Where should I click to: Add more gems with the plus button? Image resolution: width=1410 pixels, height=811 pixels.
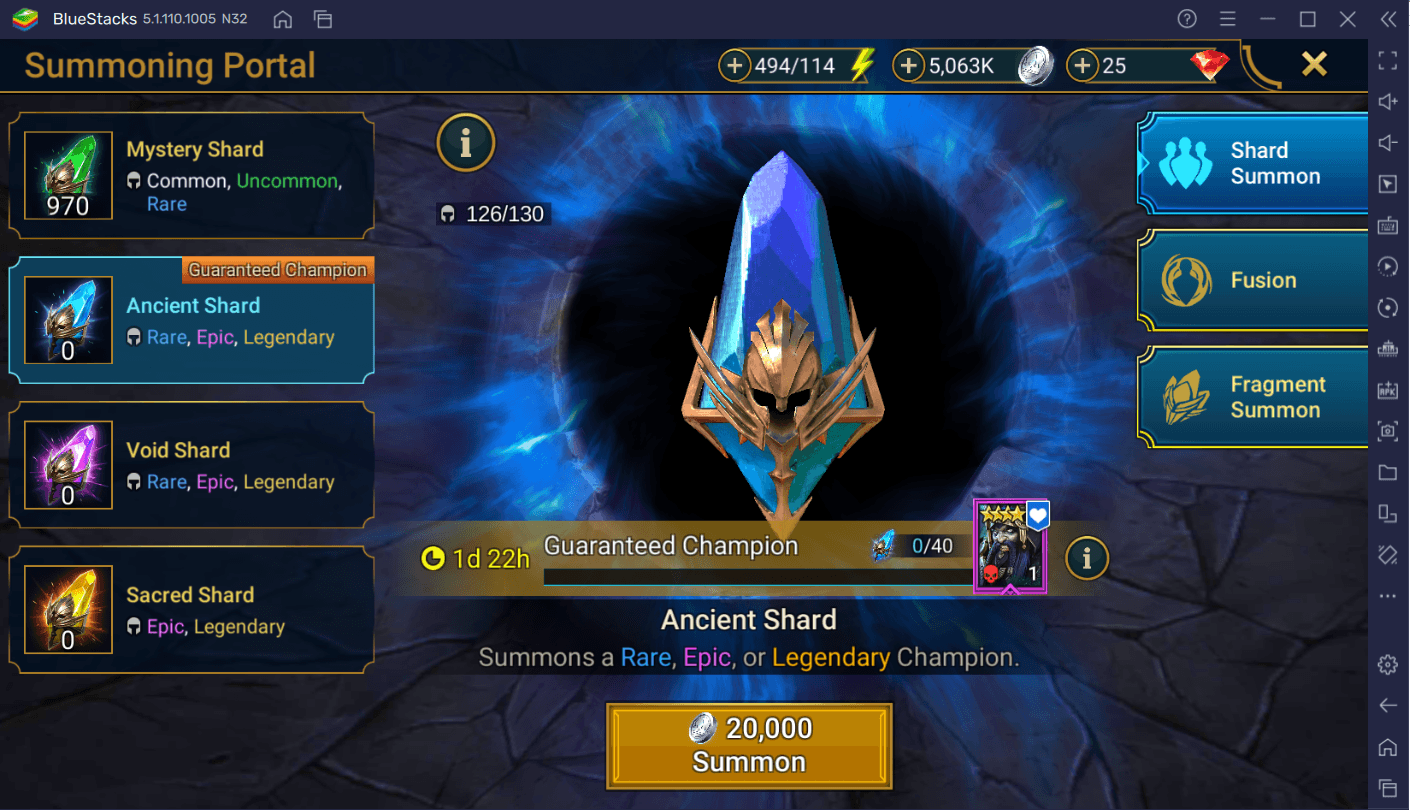tap(1082, 66)
